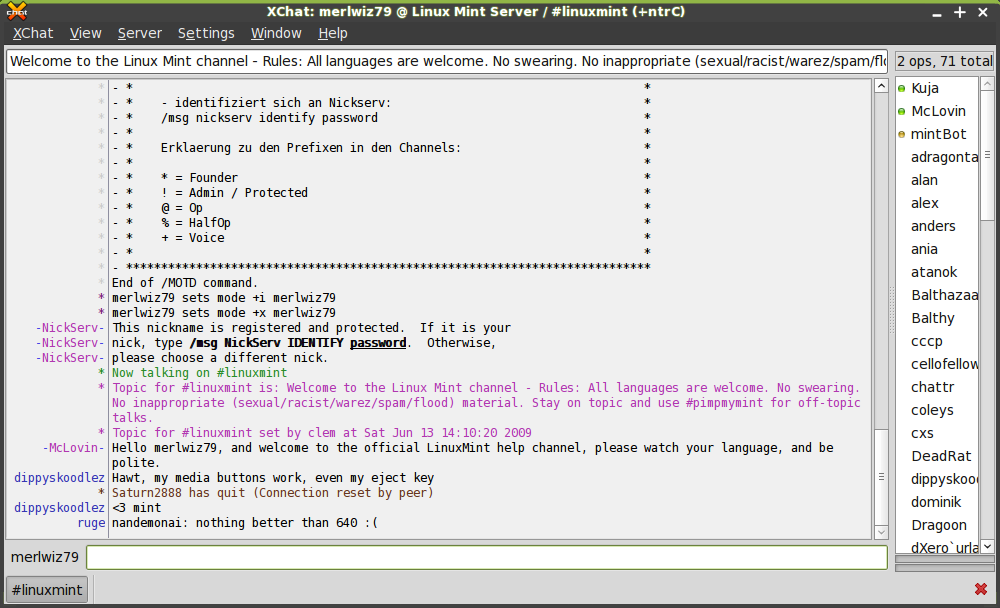Click the user list scrollbar thumb

pos(987,155)
